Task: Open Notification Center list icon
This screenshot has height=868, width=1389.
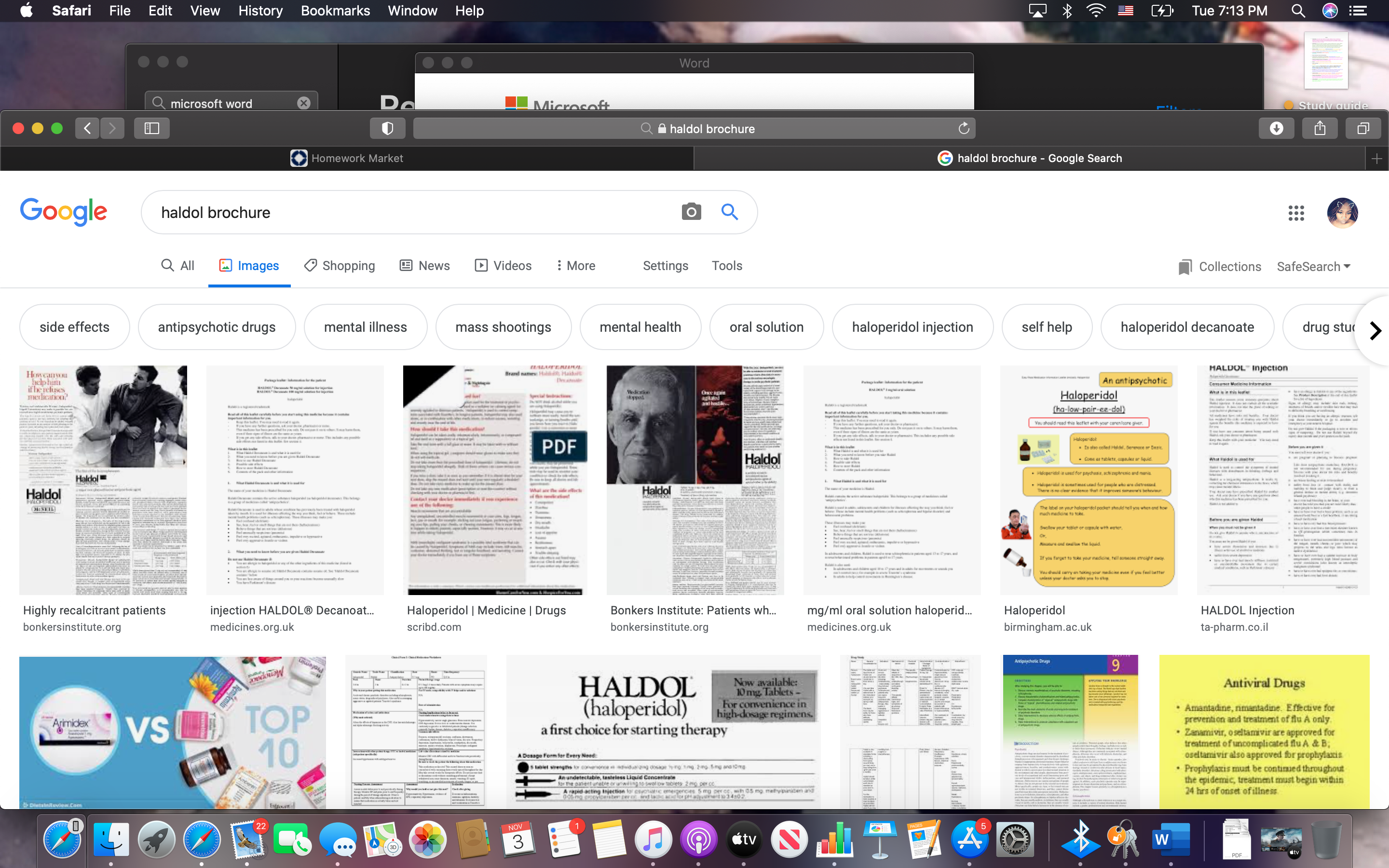Action: (1358, 10)
